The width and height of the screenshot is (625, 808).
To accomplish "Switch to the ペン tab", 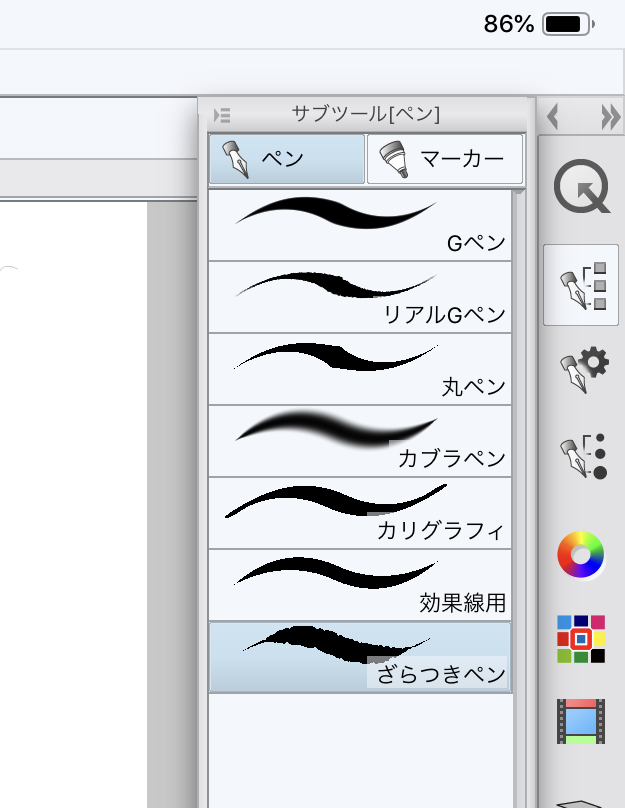I will point(286,160).
